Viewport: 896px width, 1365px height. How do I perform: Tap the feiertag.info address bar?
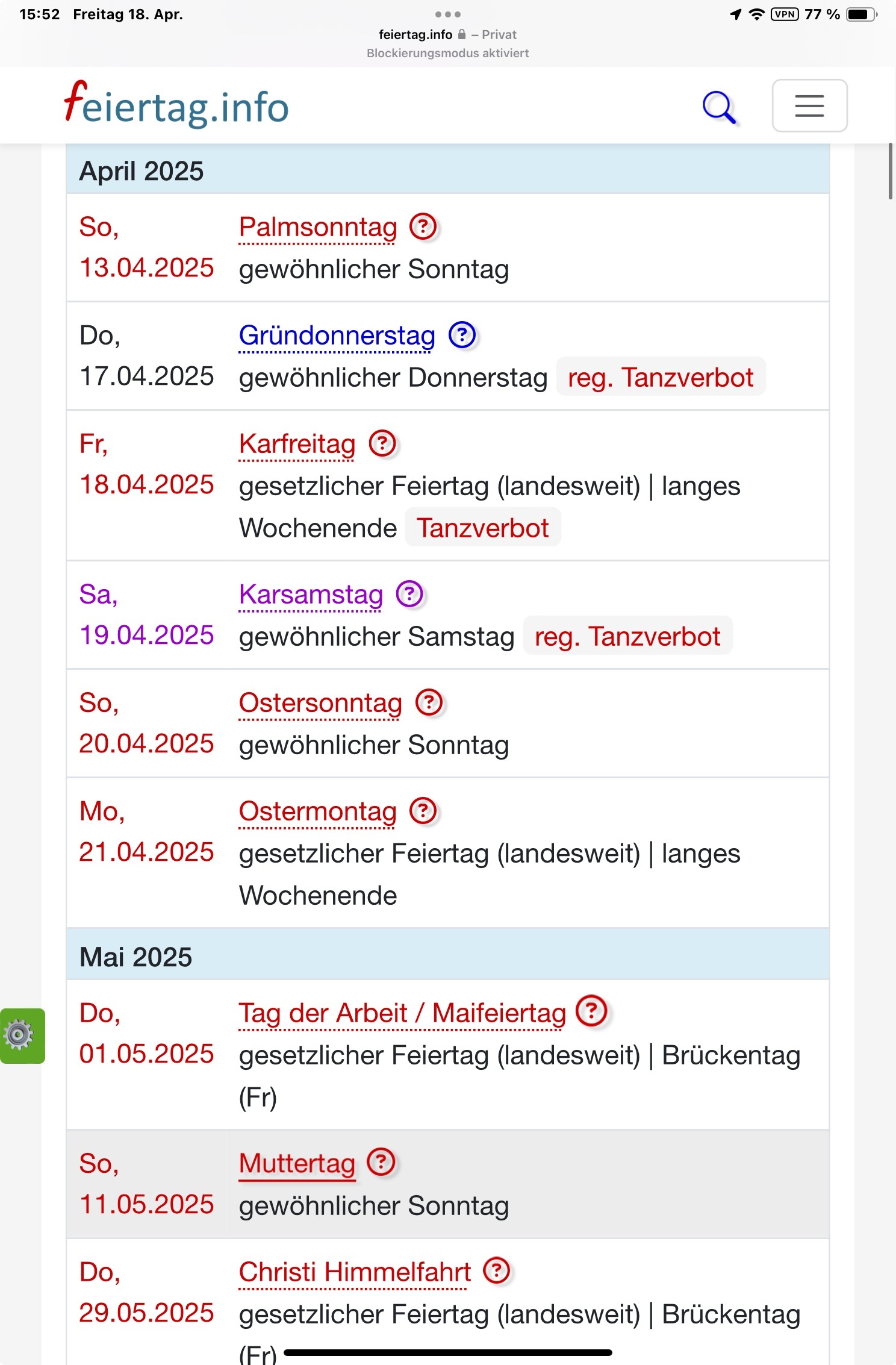click(x=447, y=35)
